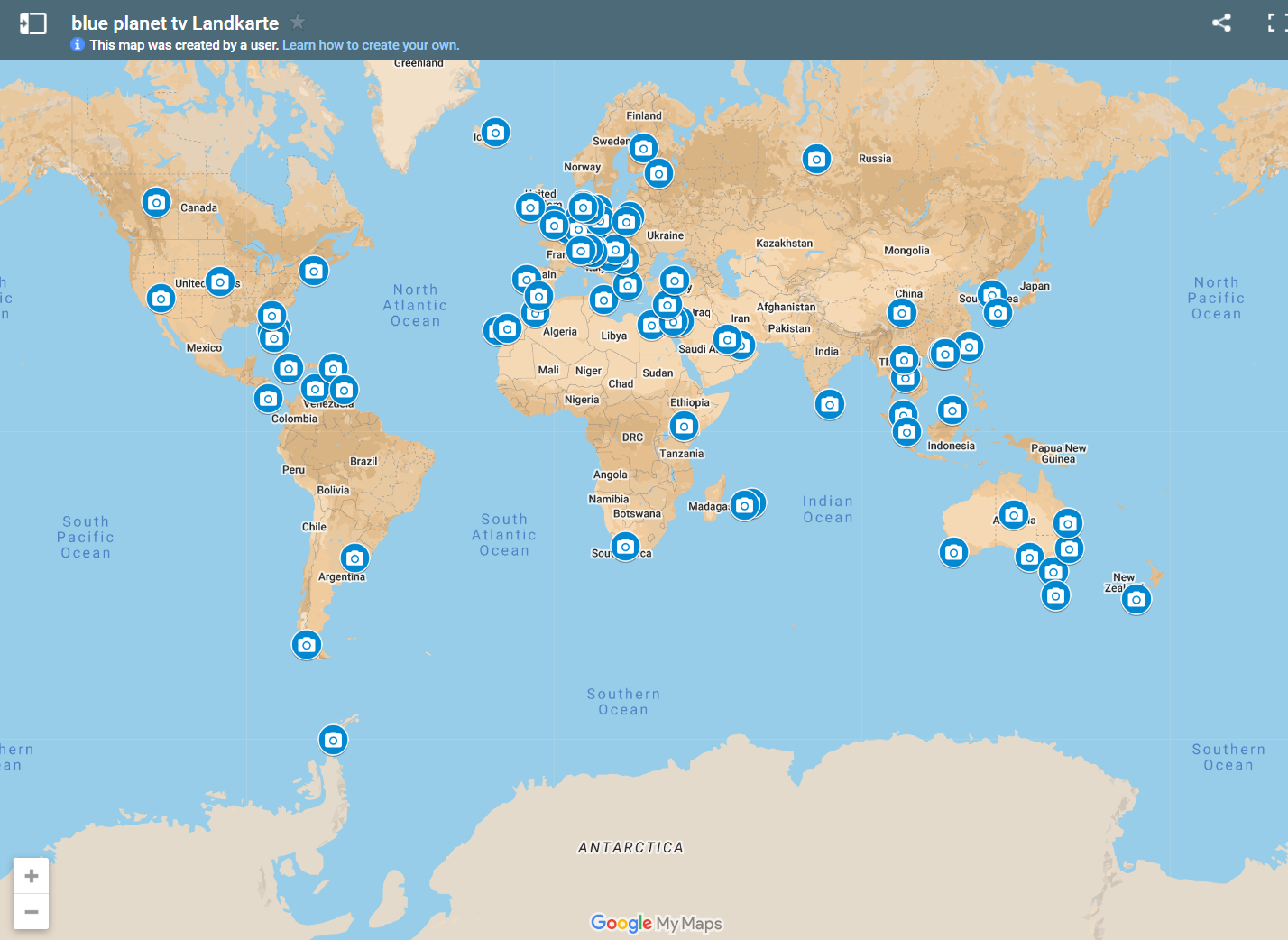
Task: Click the camera marker in Canada
Action: pos(156,202)
